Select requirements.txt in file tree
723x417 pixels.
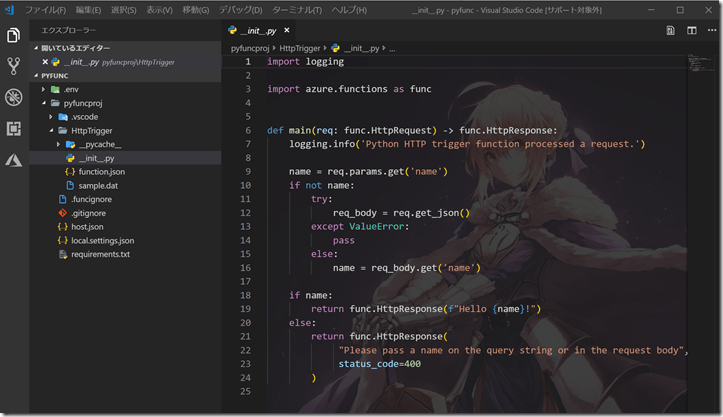point(100,254)
